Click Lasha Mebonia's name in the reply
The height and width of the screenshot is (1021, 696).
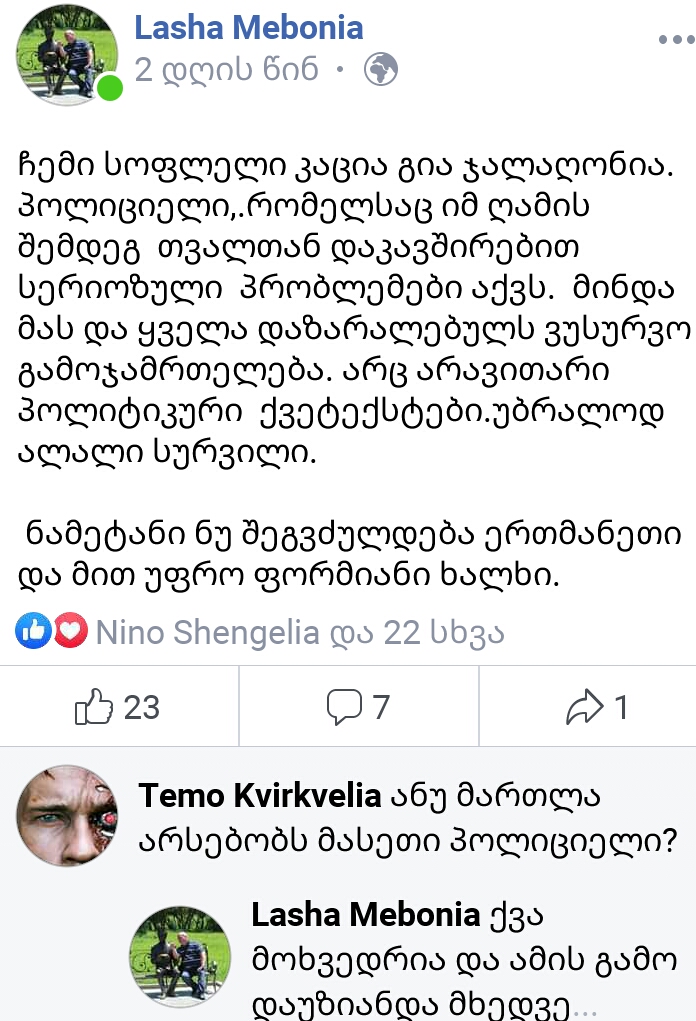click(x=366, y=914)
